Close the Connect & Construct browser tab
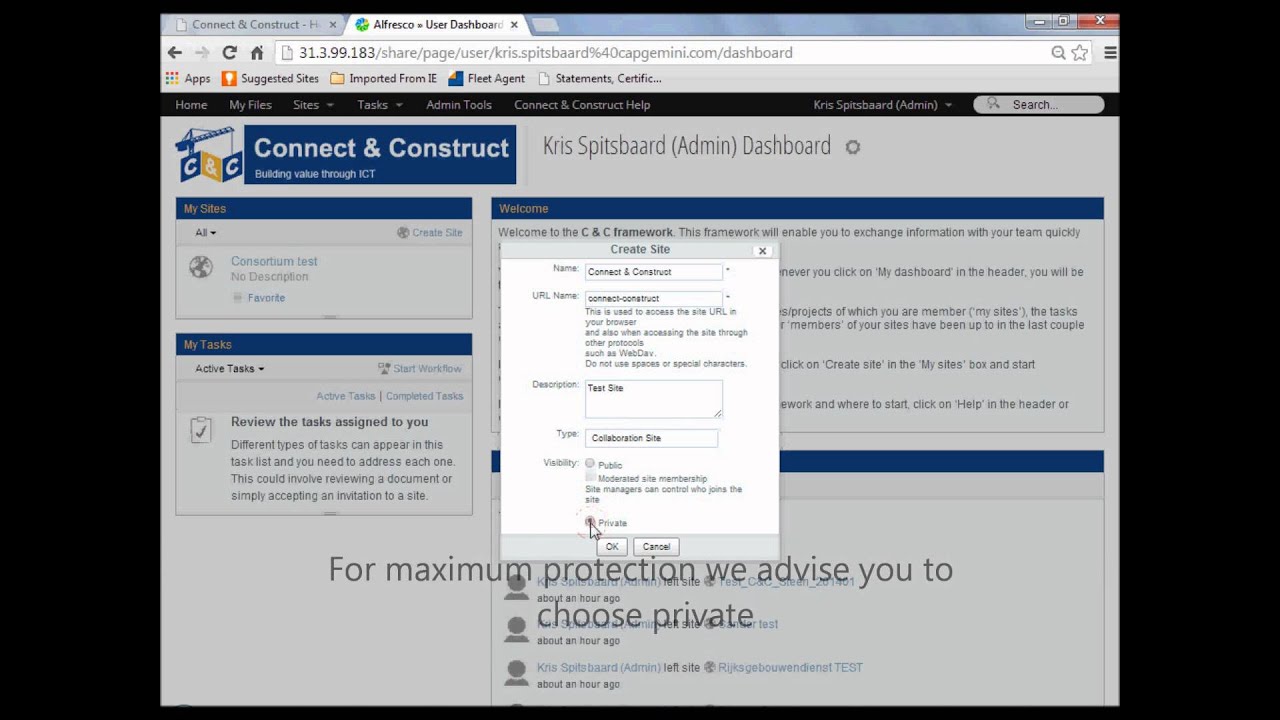 [332, 25]
